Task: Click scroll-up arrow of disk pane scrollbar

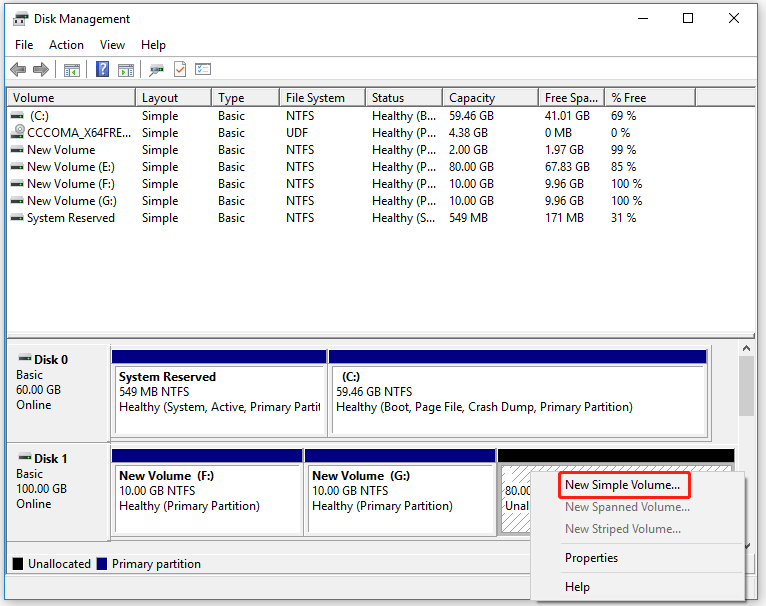Action: 746,348
